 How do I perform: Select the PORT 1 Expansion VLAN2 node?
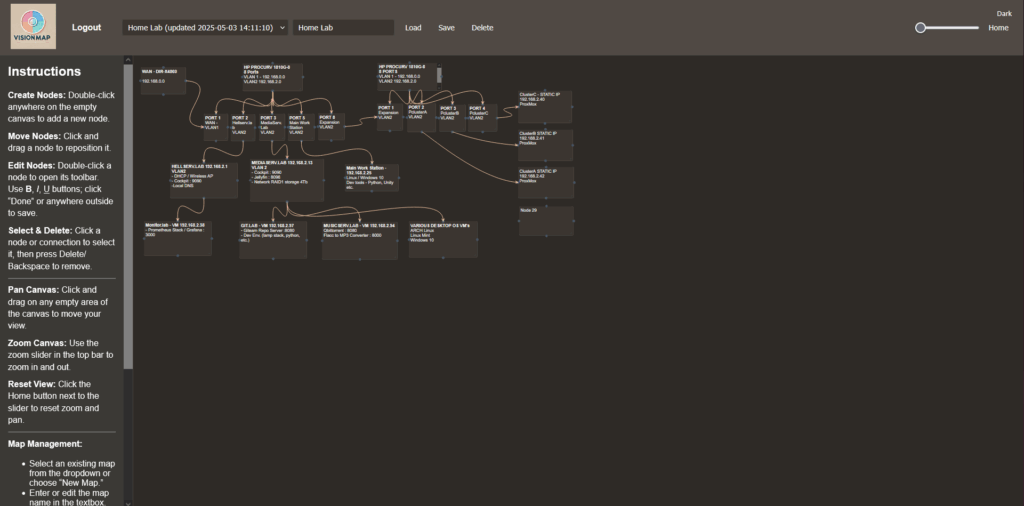(x=390, y=118)
